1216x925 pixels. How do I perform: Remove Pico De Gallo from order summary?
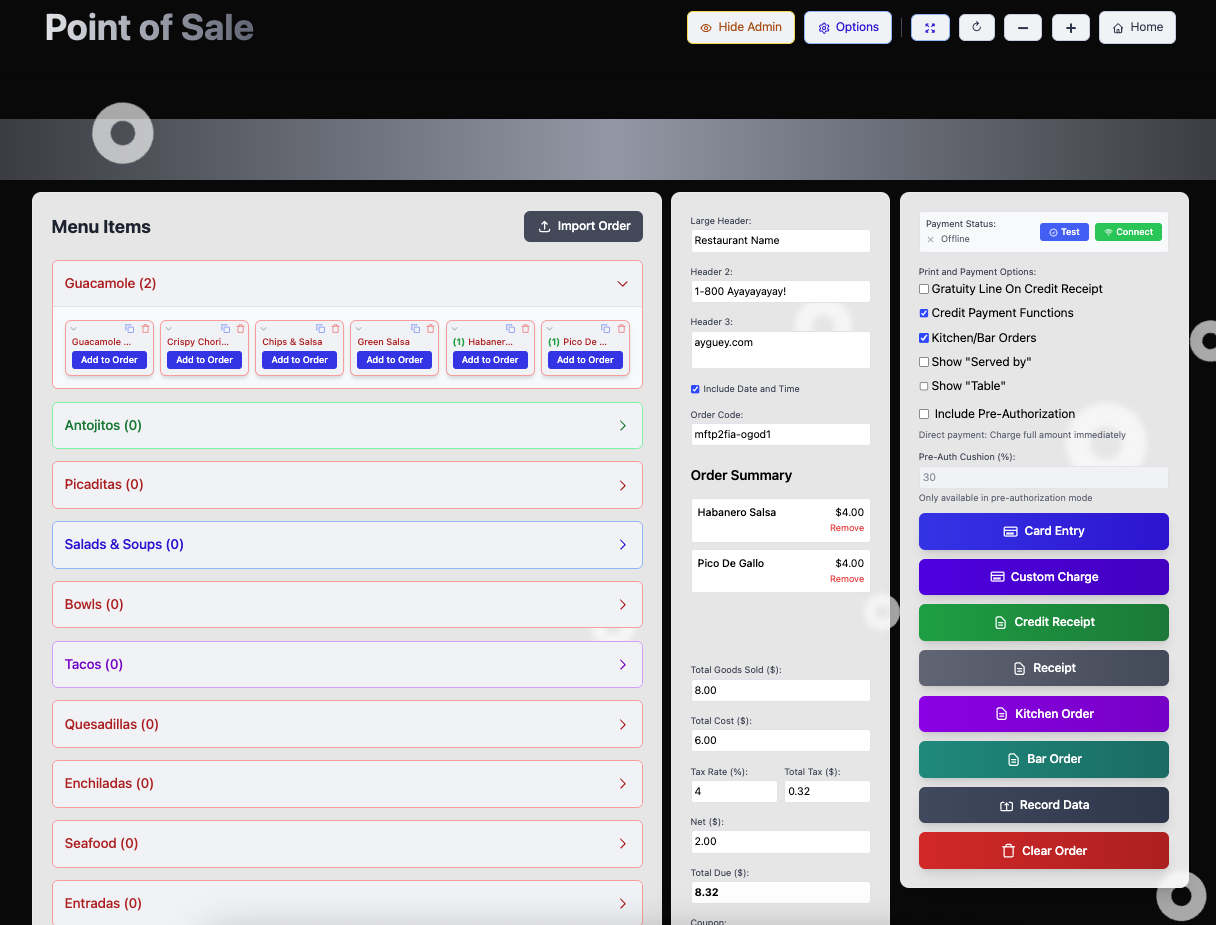847,579
